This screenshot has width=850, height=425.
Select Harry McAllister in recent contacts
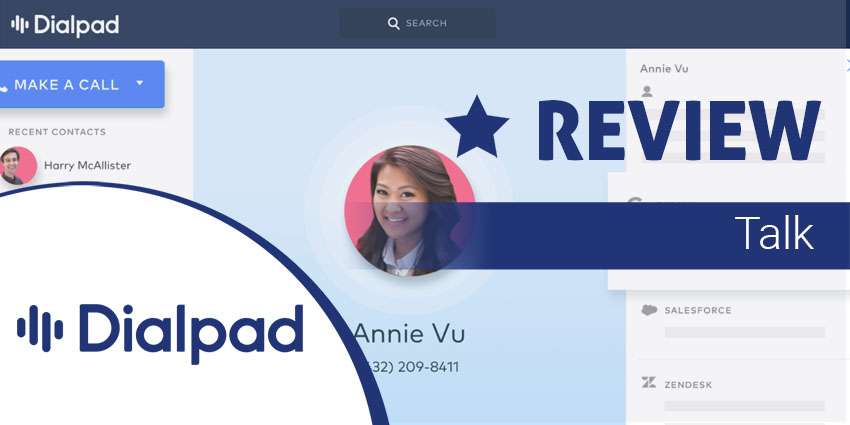87,165
